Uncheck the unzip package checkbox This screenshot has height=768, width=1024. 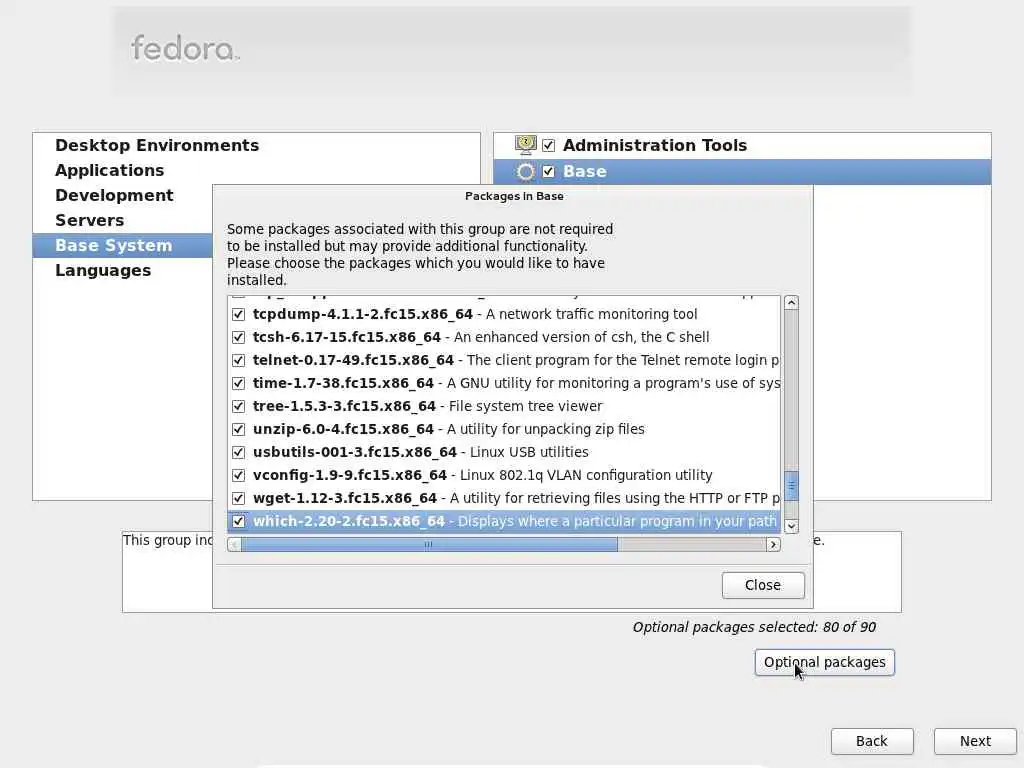point(238,430)
